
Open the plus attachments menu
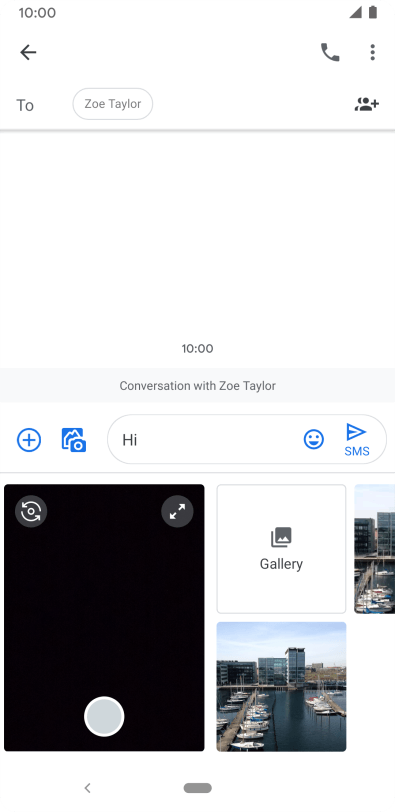click(x=29, y=440)
